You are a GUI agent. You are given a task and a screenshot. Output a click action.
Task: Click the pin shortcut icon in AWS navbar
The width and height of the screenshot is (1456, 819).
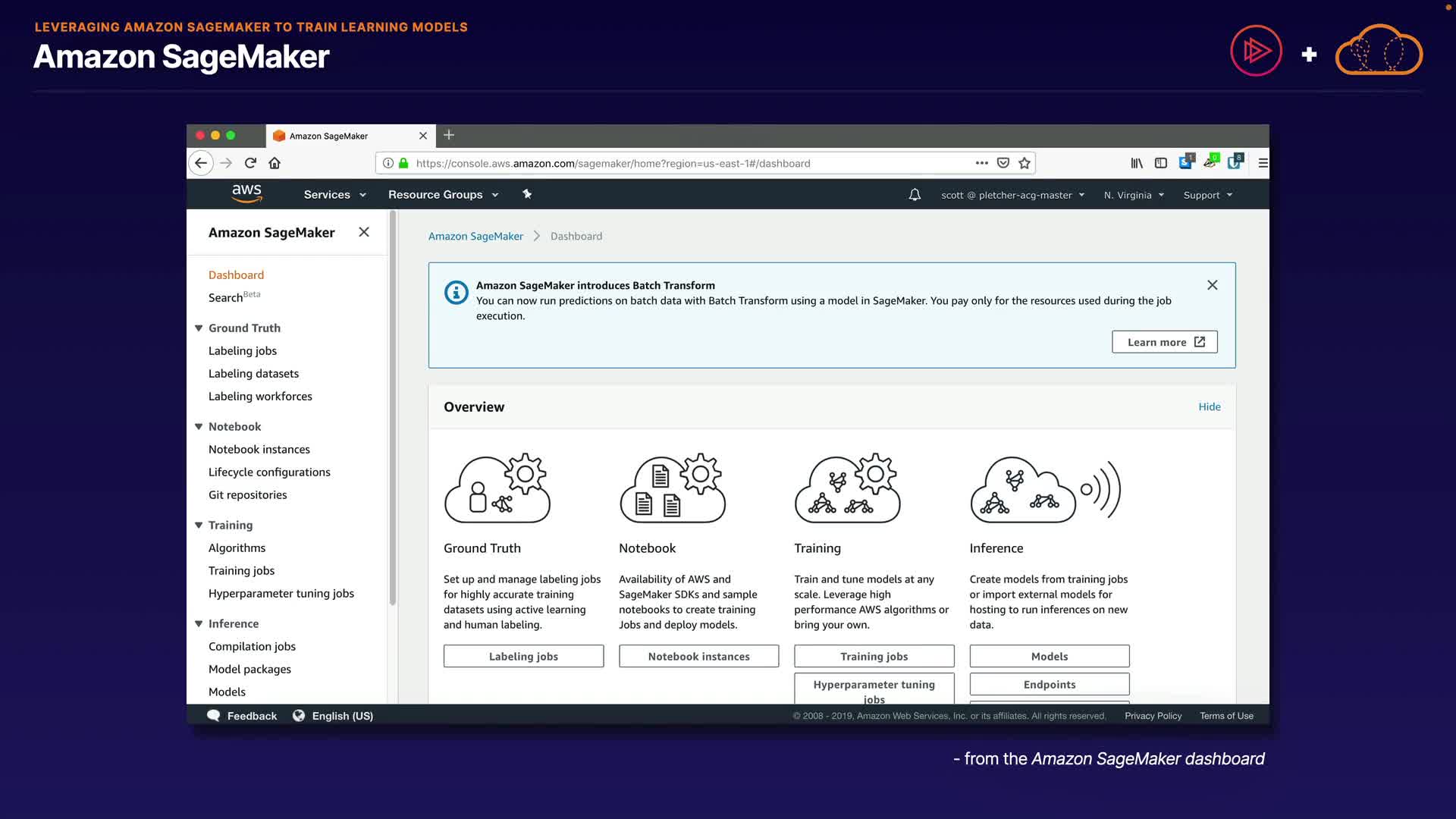[x=527, y=194]
